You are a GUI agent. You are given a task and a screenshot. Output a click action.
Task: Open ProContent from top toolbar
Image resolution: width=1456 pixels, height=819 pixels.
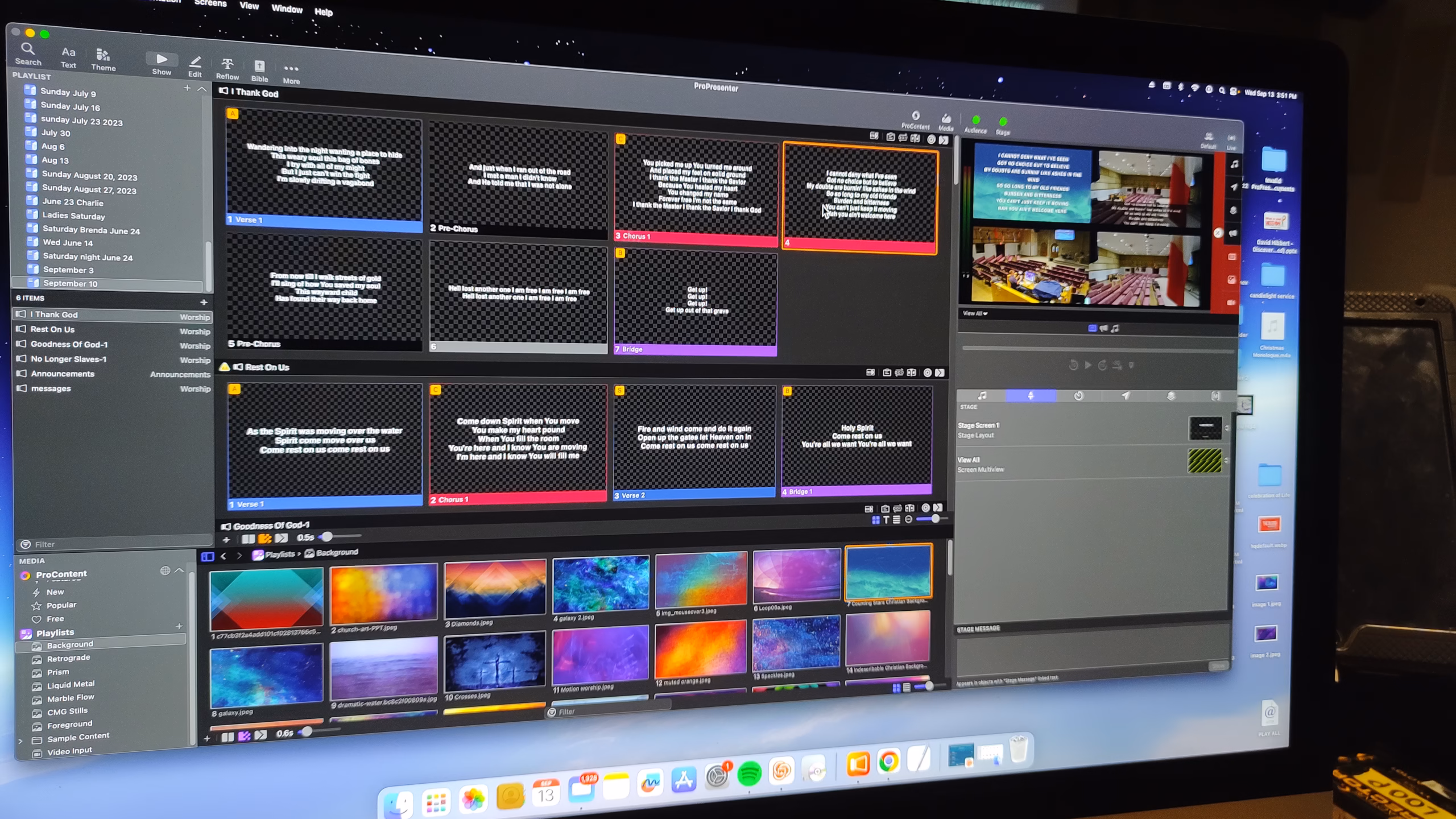click(x=915, y=121)
